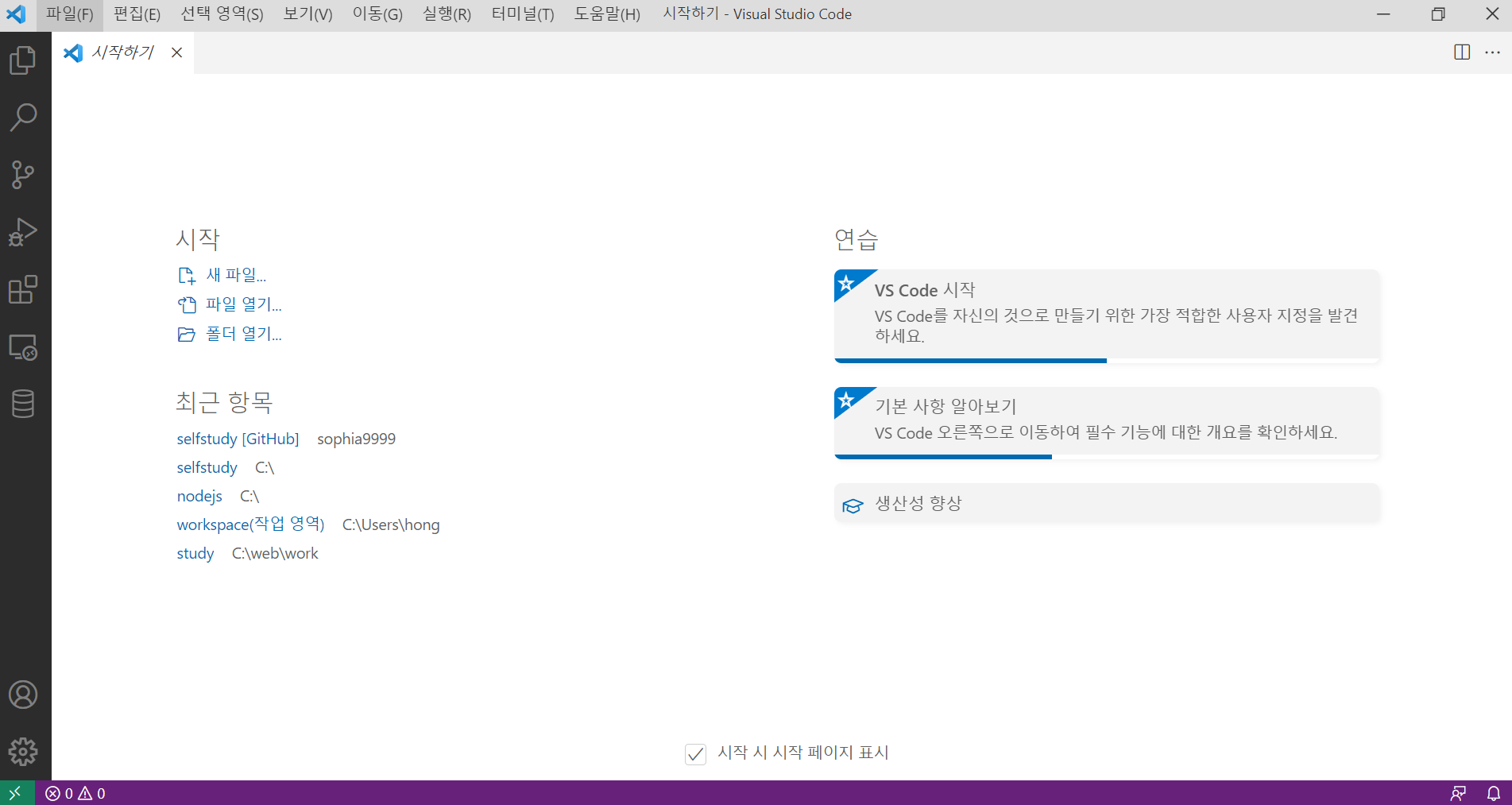Viewport: 1512px width, 805px height.
Task: Open the Search view icon
Action: click(23, 118)
